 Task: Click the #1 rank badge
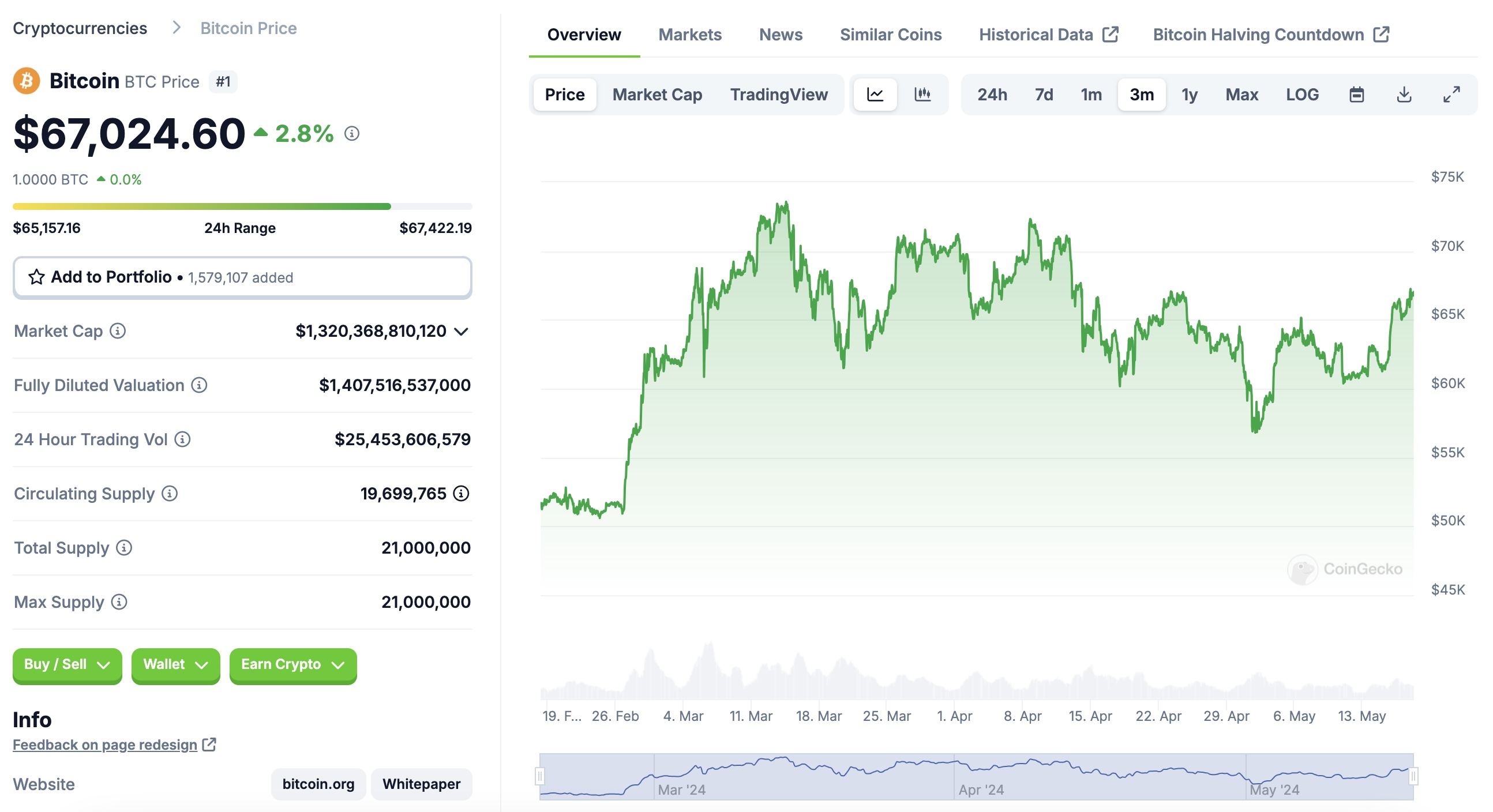[223, 82]
